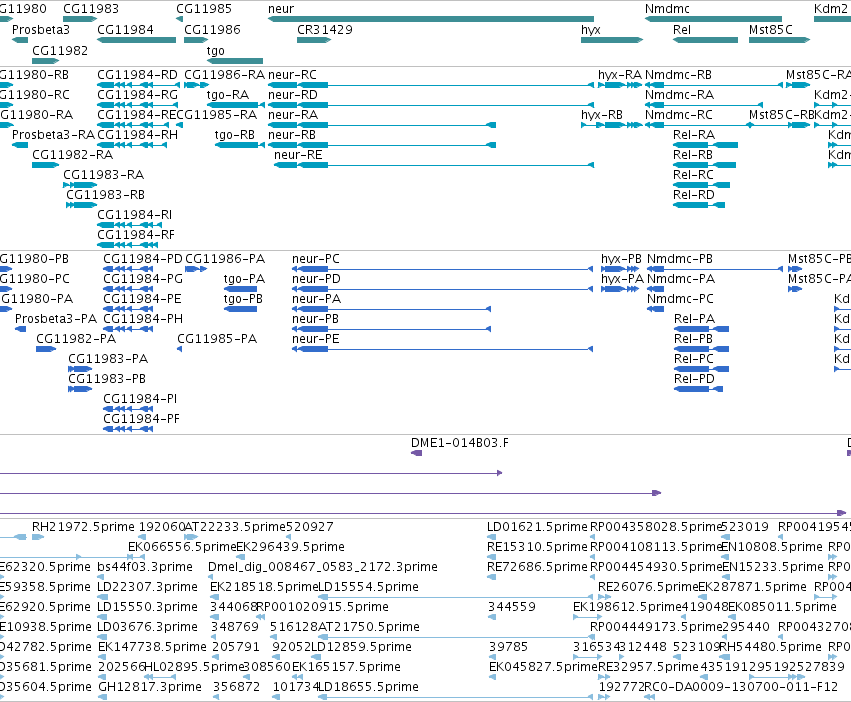This screenshot has height=702, width=851.
Task: Select transcript Rel-RA
Action: [x=694, y=135]
